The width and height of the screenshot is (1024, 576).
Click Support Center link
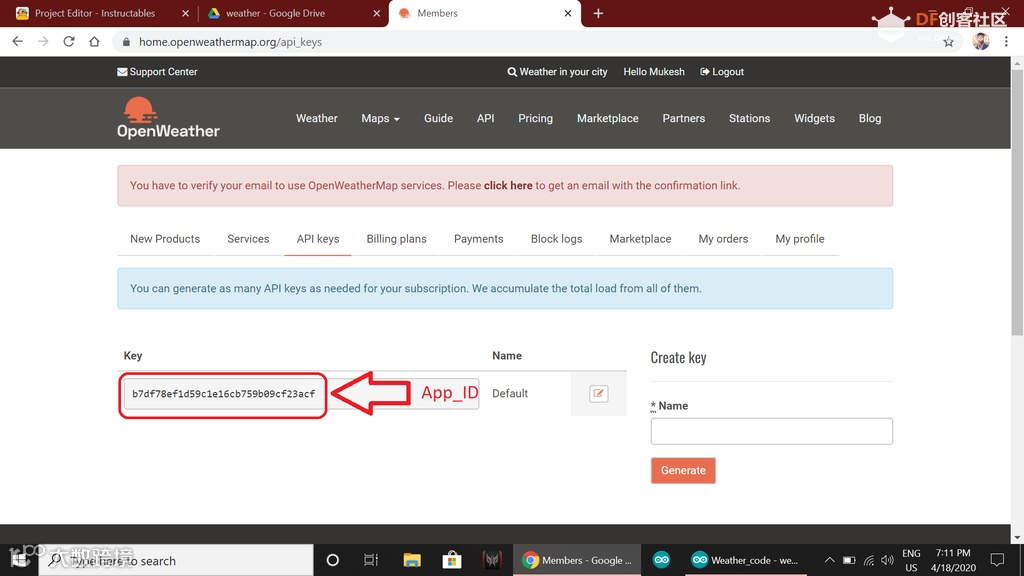(x=157, y=72)
